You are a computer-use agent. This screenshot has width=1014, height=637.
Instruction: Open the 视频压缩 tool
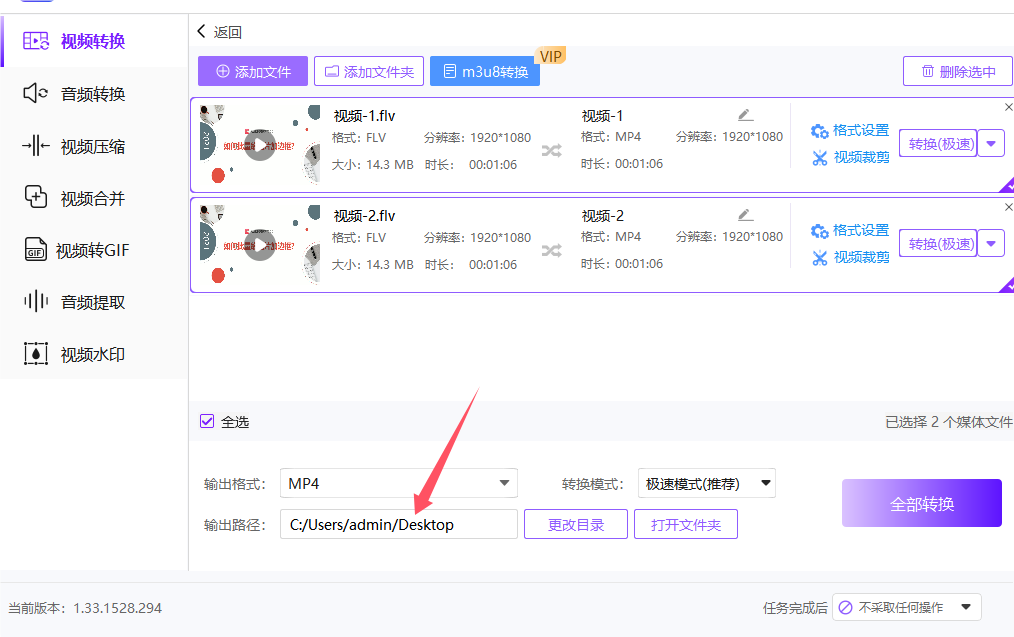94,146
